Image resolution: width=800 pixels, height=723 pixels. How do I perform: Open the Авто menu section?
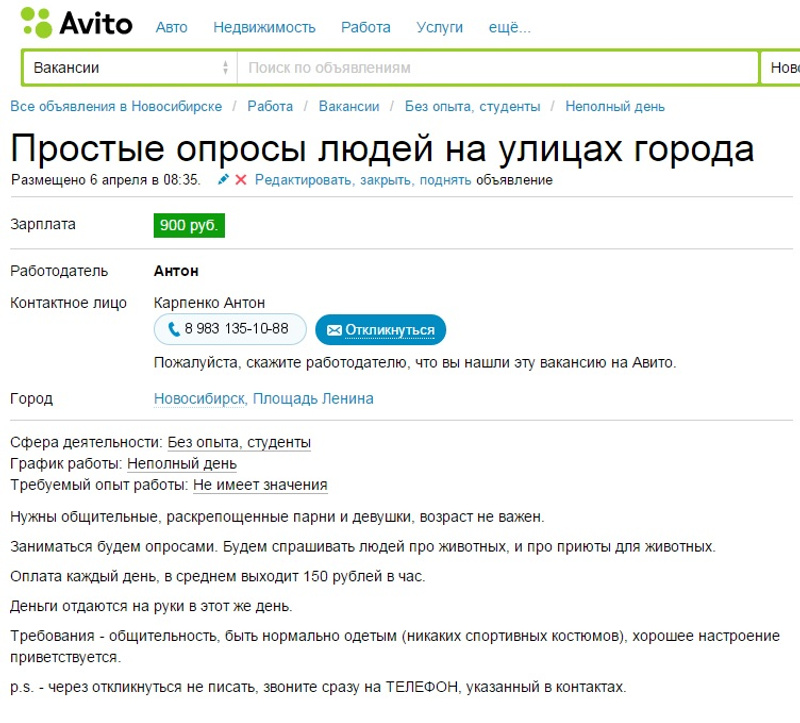coord(171,27)
